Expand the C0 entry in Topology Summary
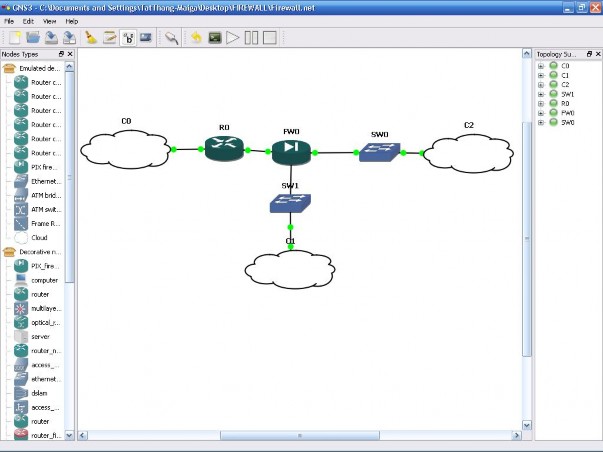Image resolution: width=603 pixels, height=452 pixels. point(541,65)
